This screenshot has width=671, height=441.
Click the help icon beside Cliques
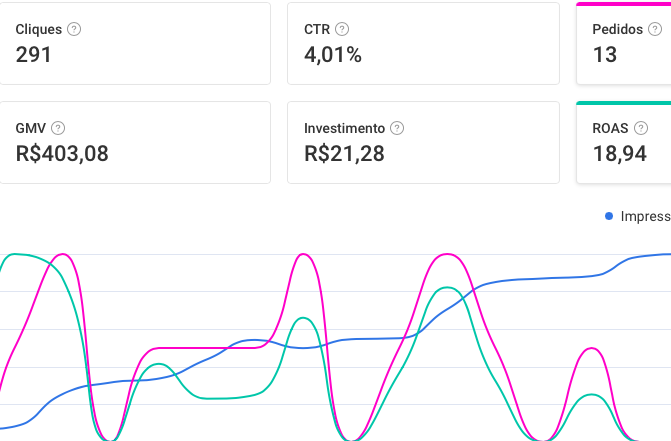point(74,29)
